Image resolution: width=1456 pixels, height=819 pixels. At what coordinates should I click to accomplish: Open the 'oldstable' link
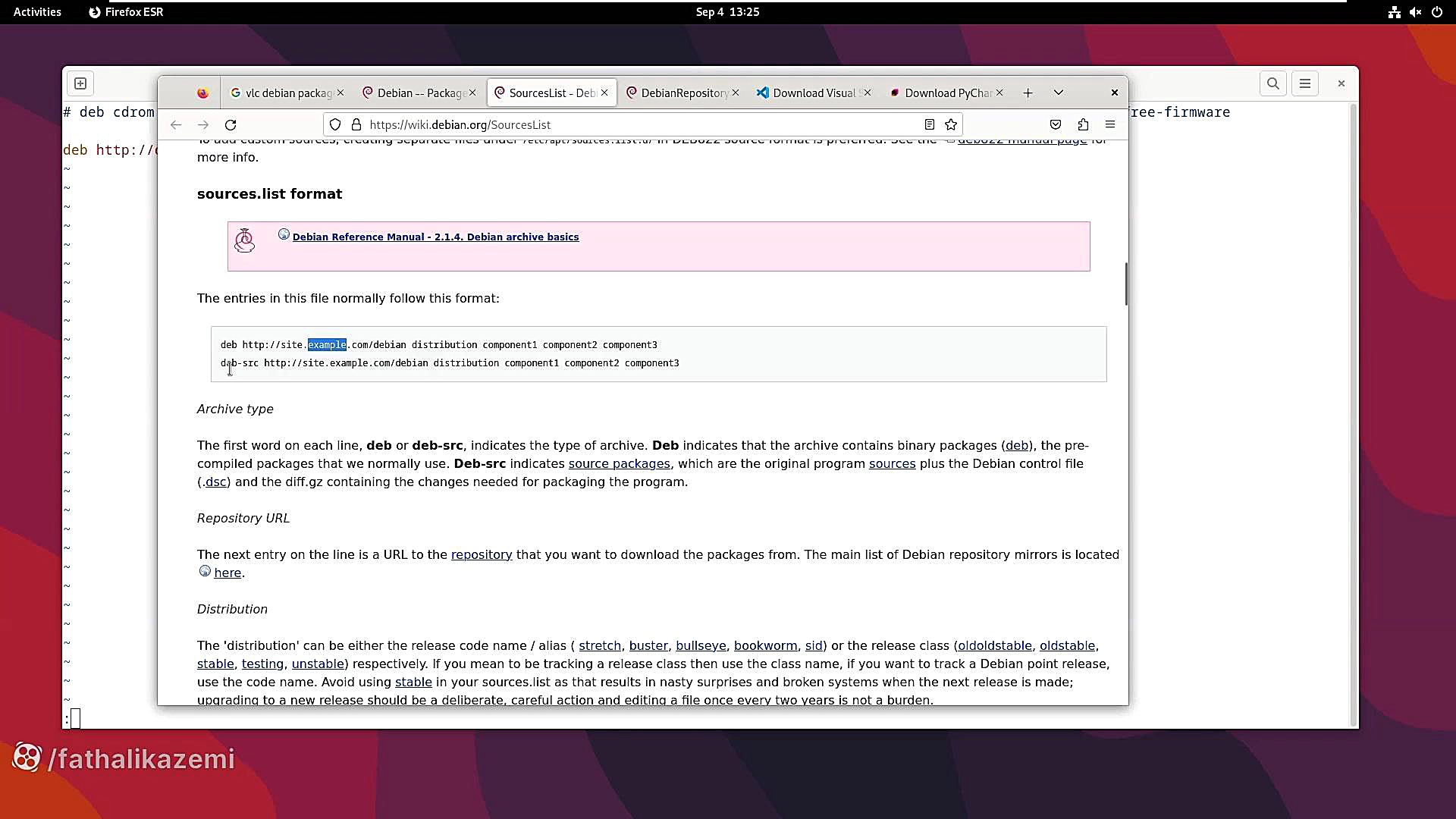click(x=1067, y=646)
